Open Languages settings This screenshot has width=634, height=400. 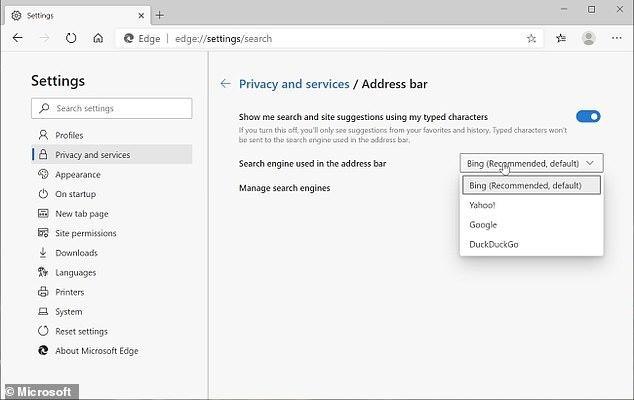pyautogui.click(x=112, y=273)
